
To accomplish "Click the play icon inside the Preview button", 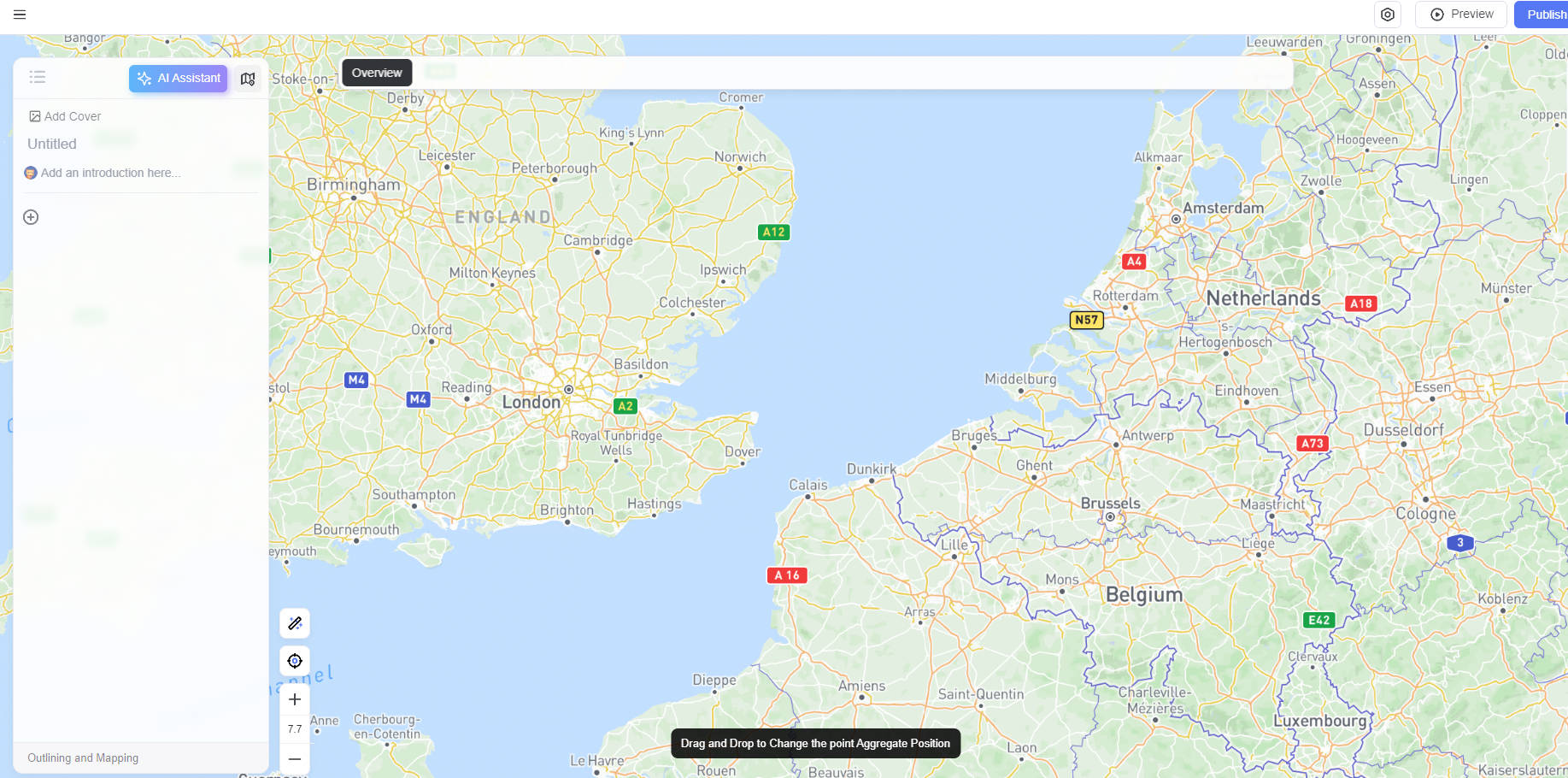I will tap(1438, 14).
